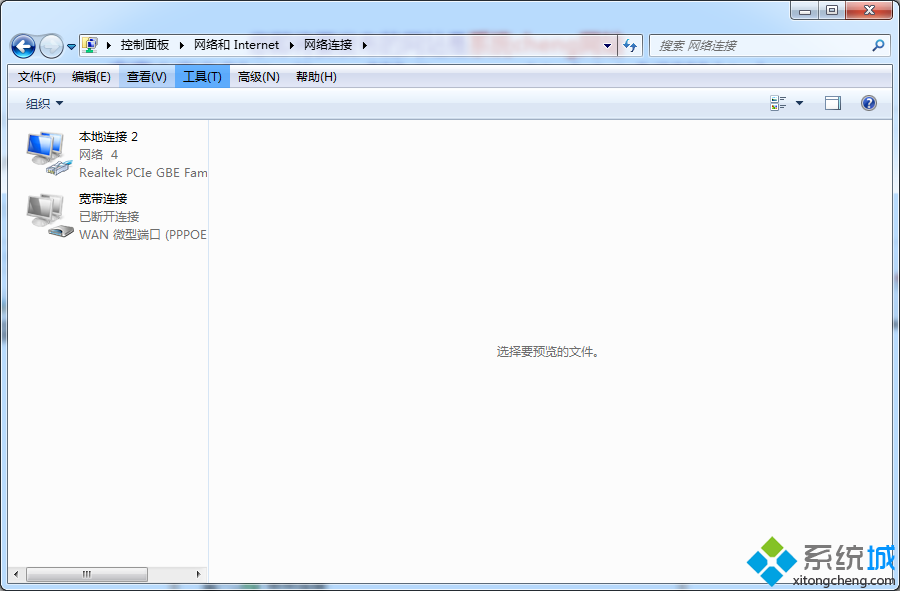Image resolution: width=900 pixels, height=591 pixels.
Task: Click 网络和 Internet breadcrumb segment
Action: tap(236, 45)
